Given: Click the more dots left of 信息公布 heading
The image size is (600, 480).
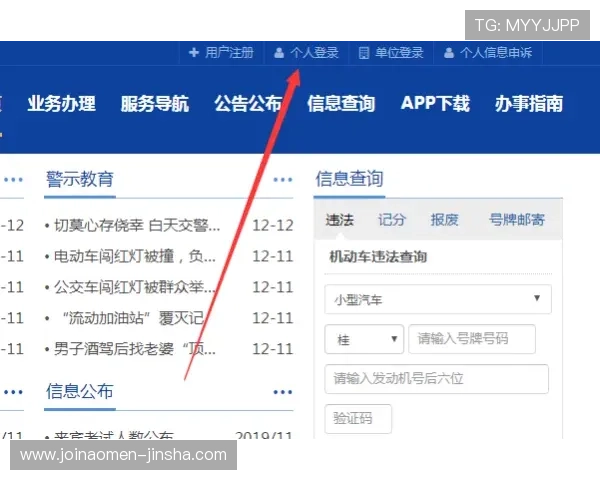Looking at the screenshot, I should (13, 392).
